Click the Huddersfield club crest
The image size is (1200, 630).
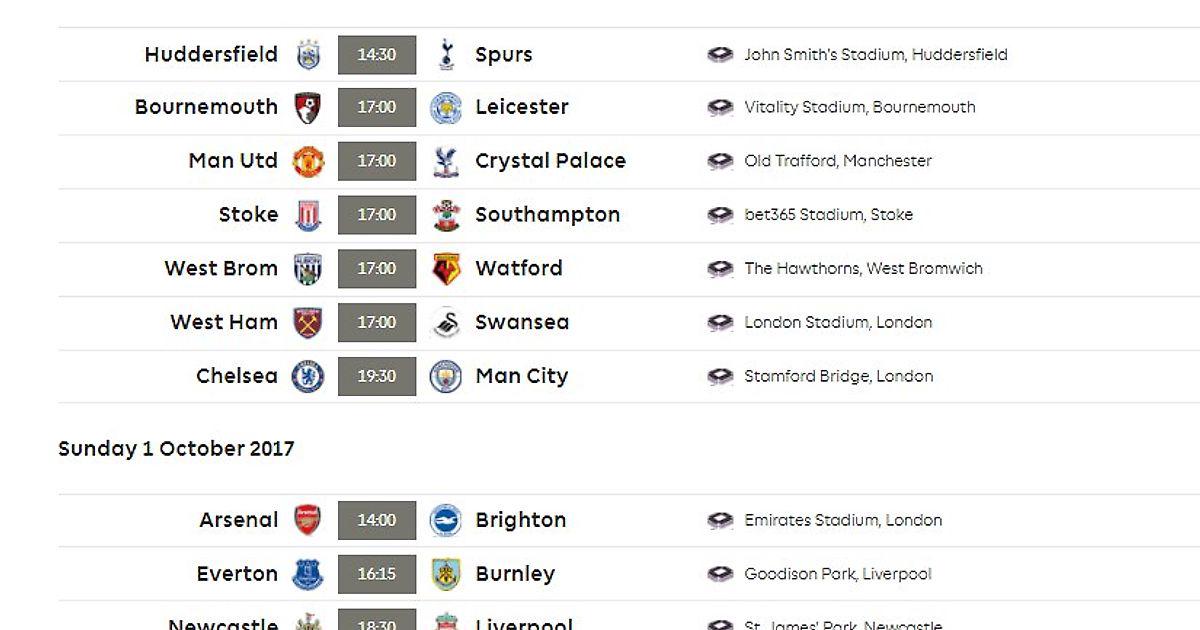point(308,54)
